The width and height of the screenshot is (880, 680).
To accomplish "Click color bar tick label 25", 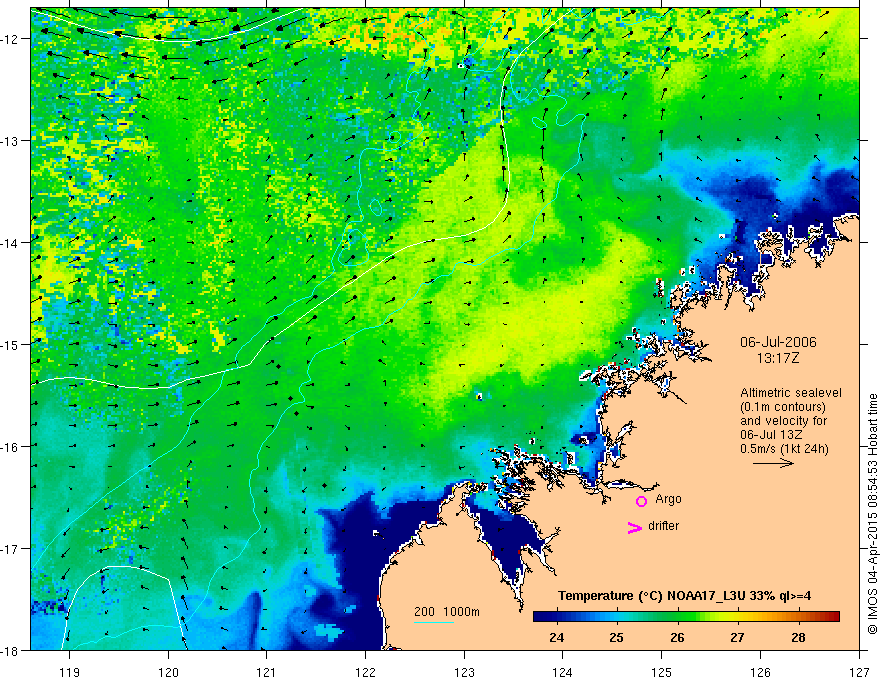I will (x=617, y=637).
